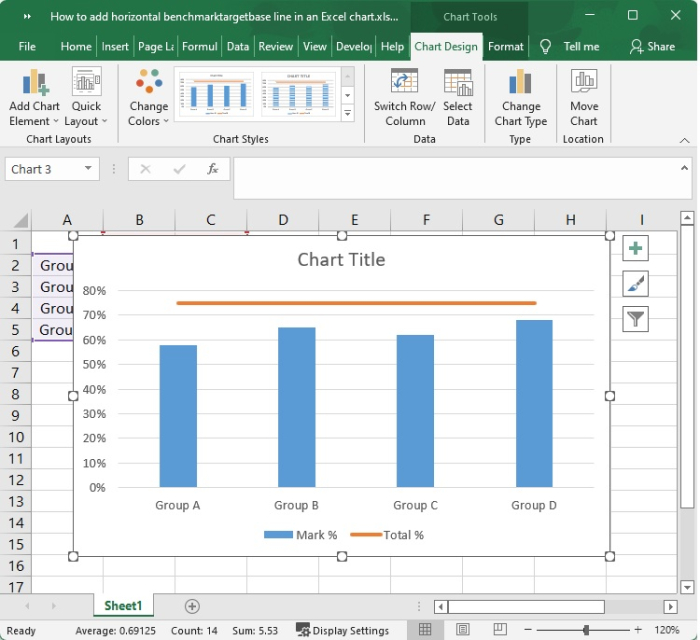
Task: Open the File menu tab
Action: [x=27, y=46]
